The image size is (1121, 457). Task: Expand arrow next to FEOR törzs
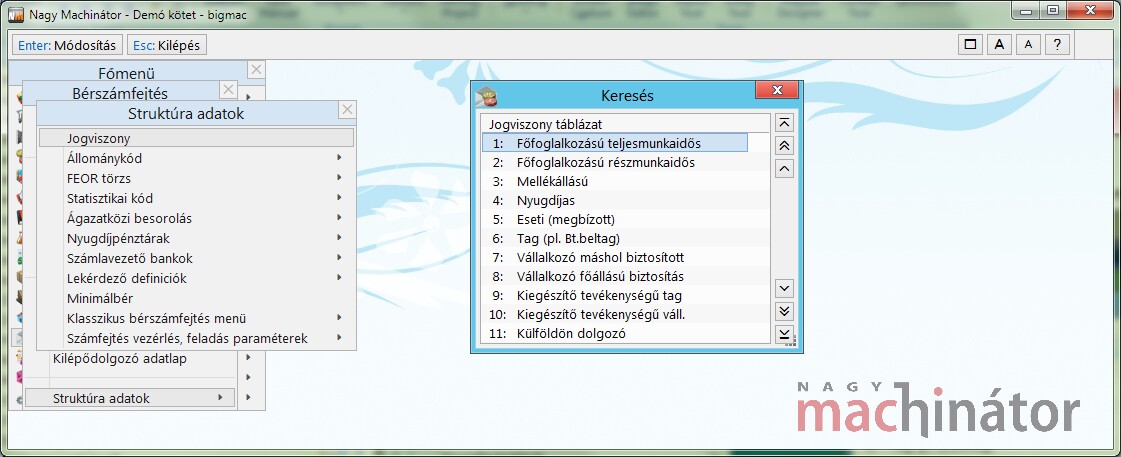[x=340, y=177]
